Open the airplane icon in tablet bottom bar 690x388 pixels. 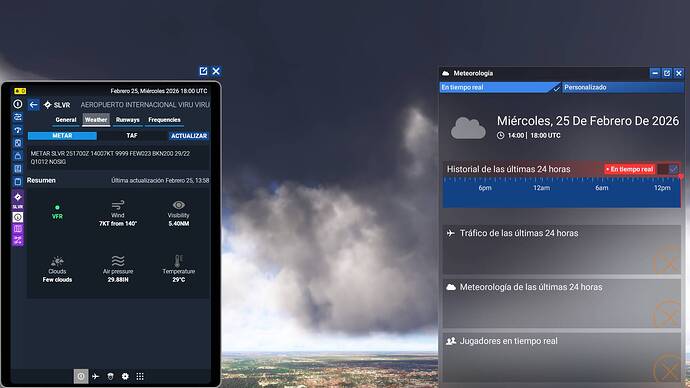click(x=95, y=376)
